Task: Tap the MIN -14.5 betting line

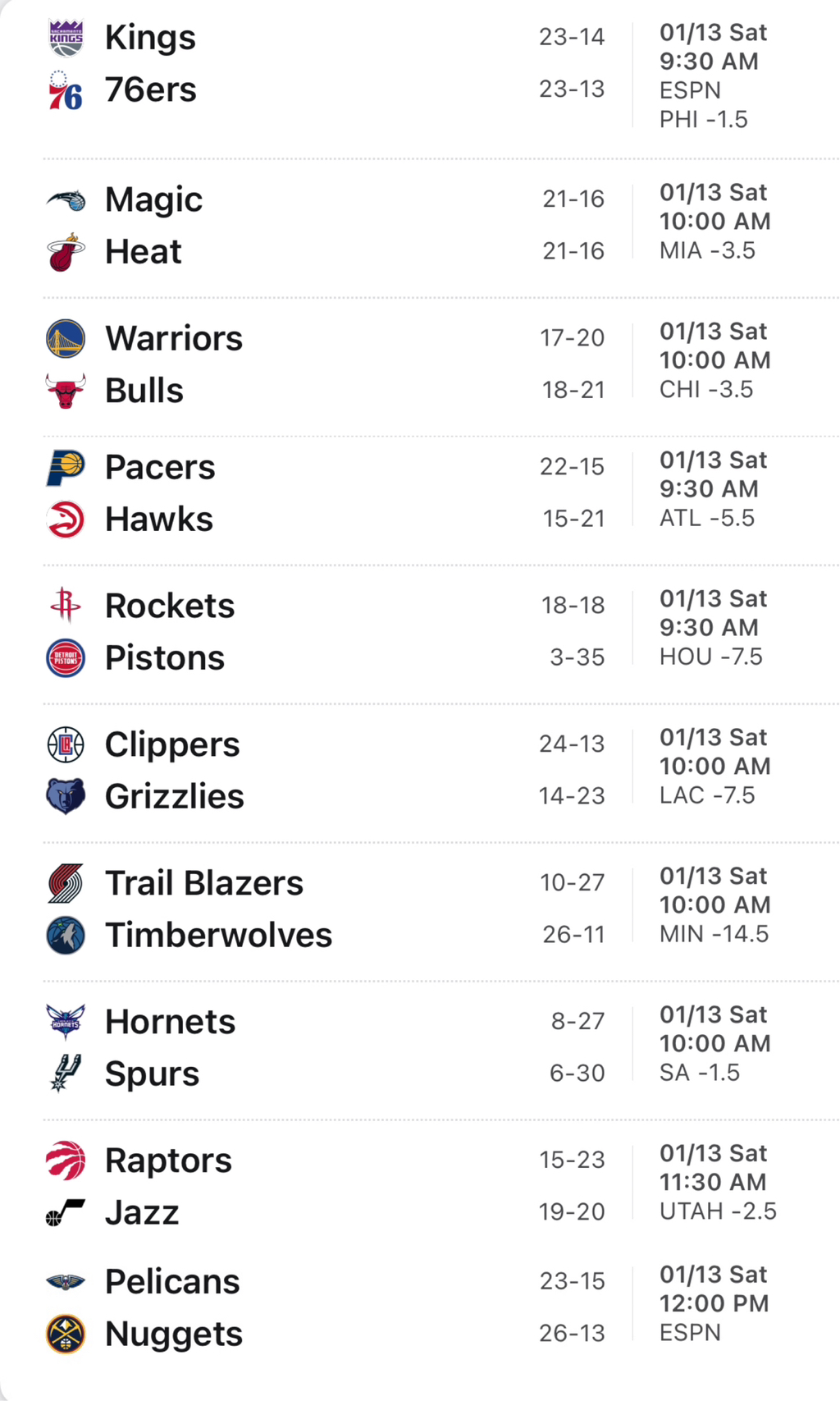Action: pyautogui.click(x=714, y=934)
